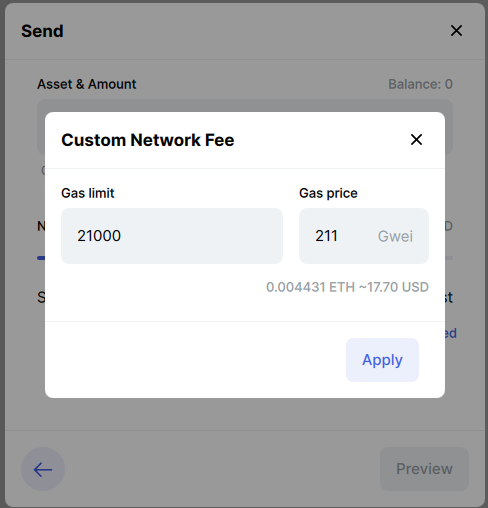Click the blue fee slider at left edge
The image size is (488, 508).
click(x=41, y=258)
